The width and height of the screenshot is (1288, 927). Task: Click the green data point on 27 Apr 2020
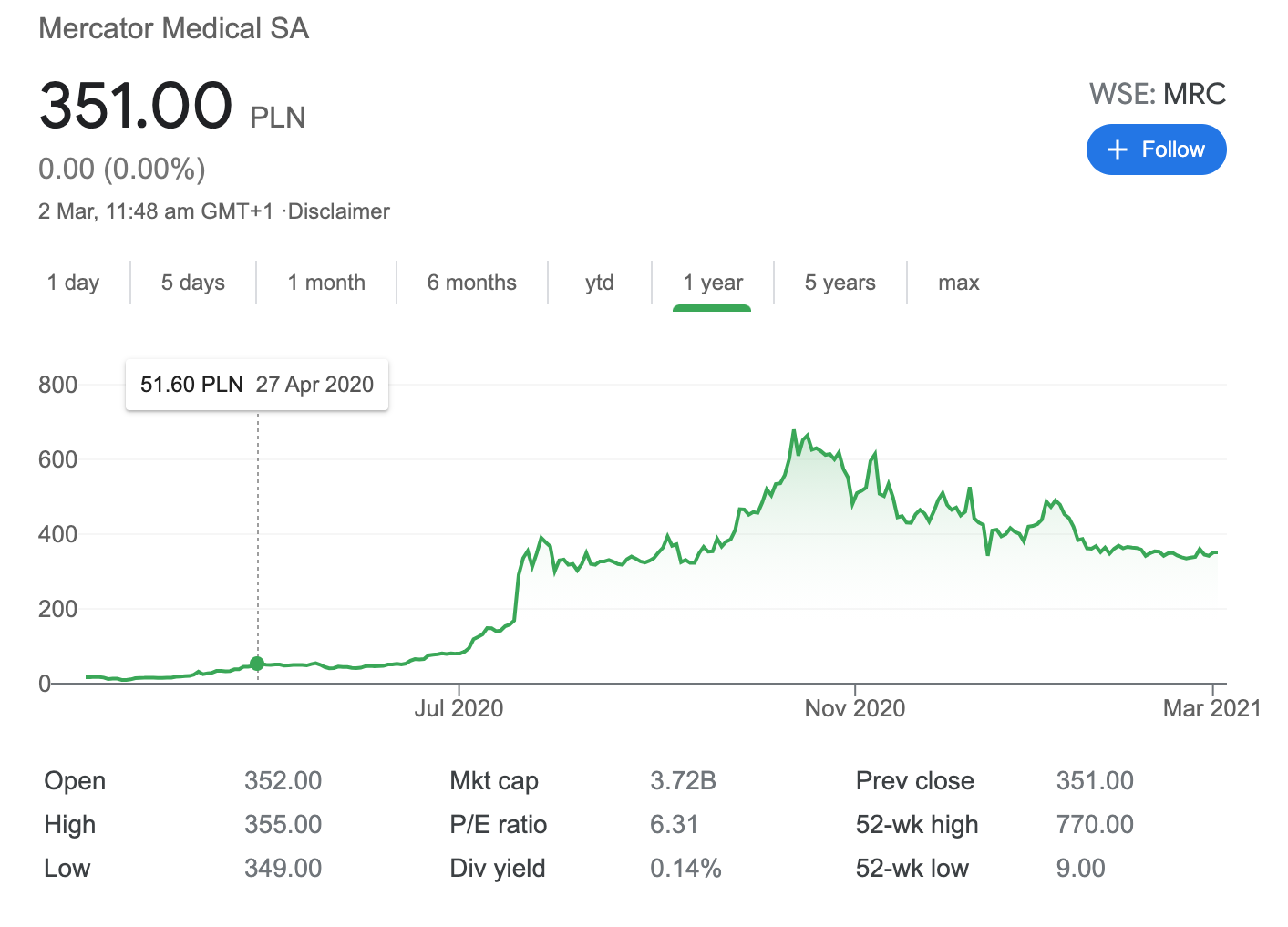coord(257,664)
